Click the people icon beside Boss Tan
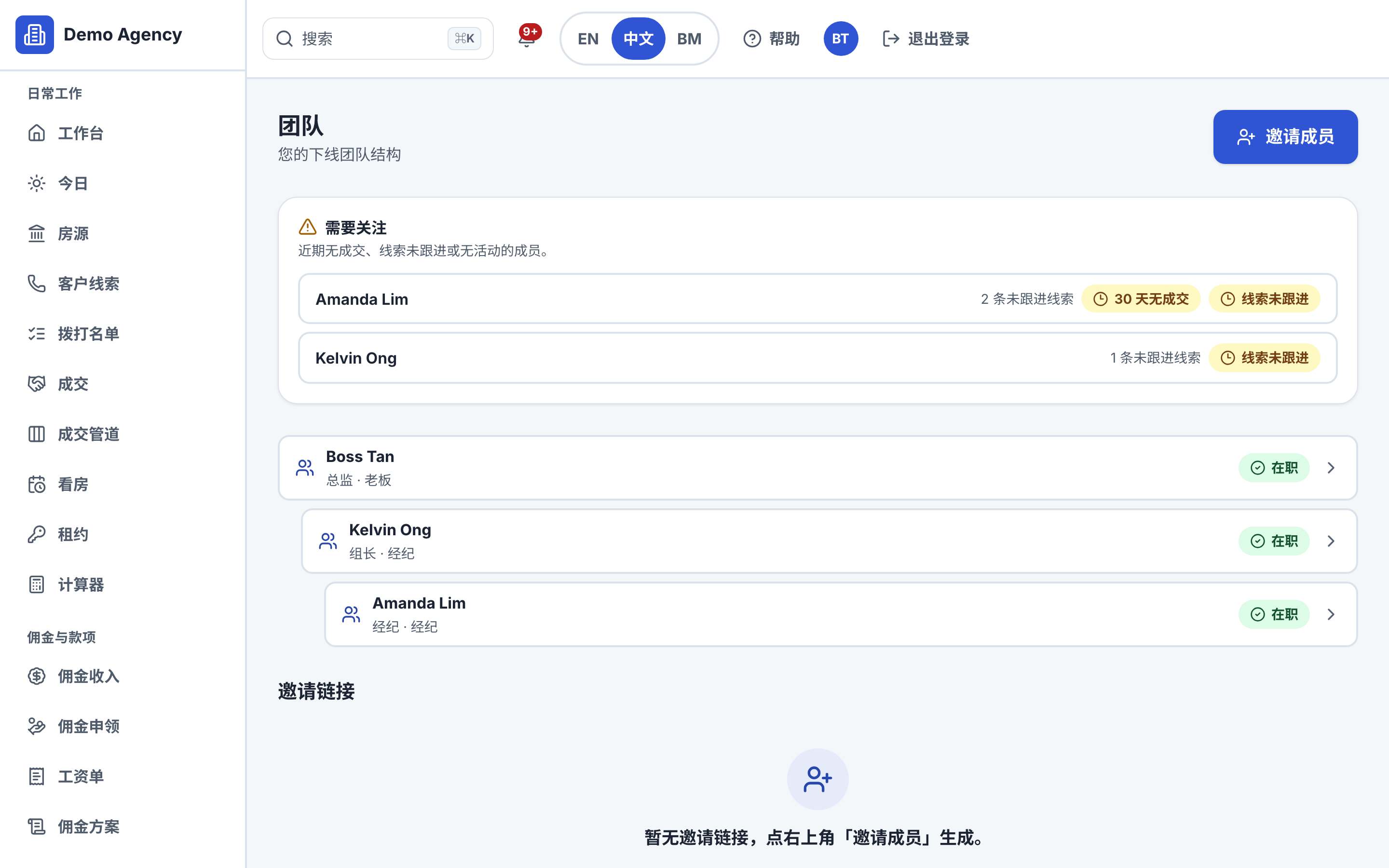1389x868 pixels. tap(305, 468)
